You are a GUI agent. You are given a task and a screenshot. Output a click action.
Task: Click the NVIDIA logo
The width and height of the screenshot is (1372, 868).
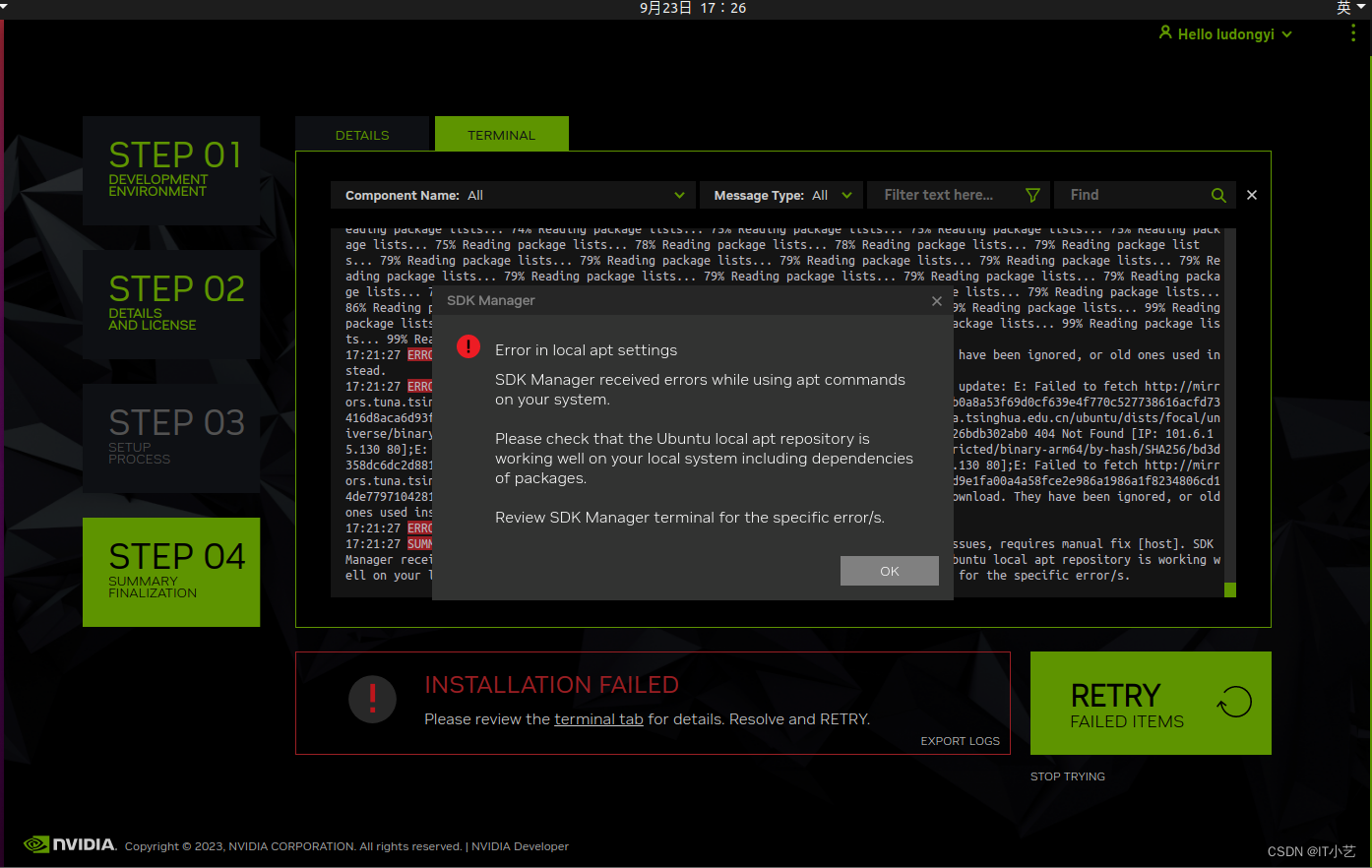70,844
